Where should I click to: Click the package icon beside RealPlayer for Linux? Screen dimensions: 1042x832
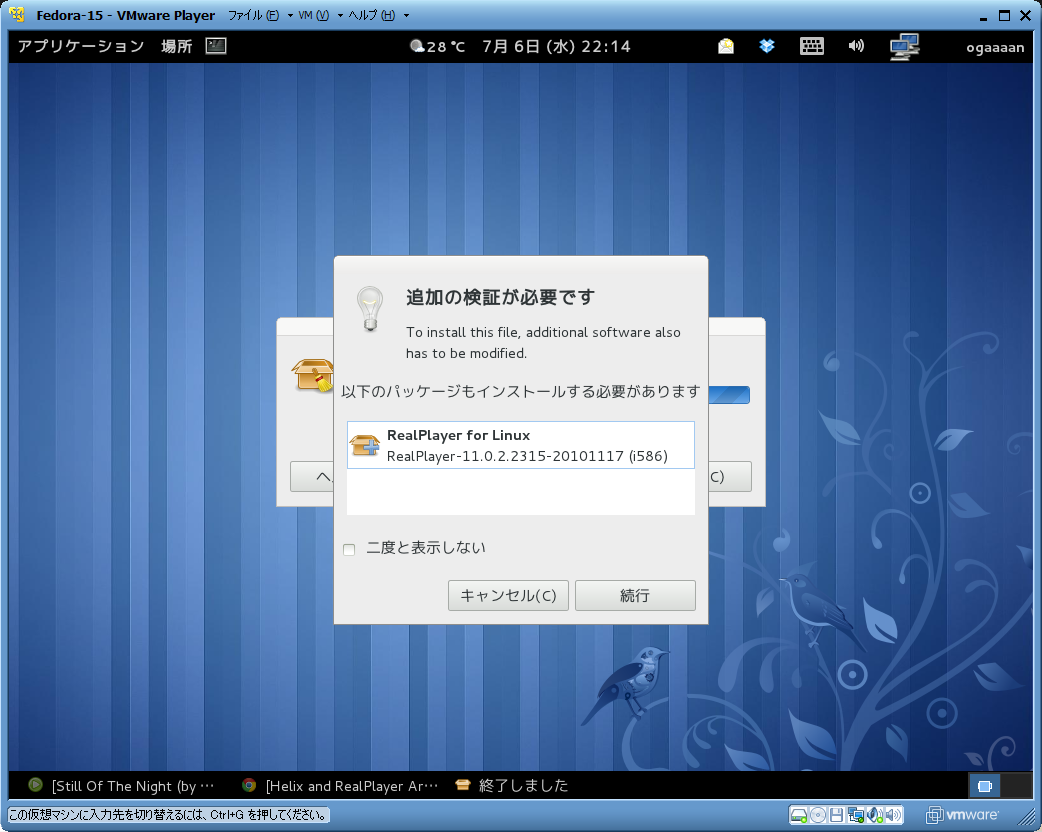[x=365, y=445]
